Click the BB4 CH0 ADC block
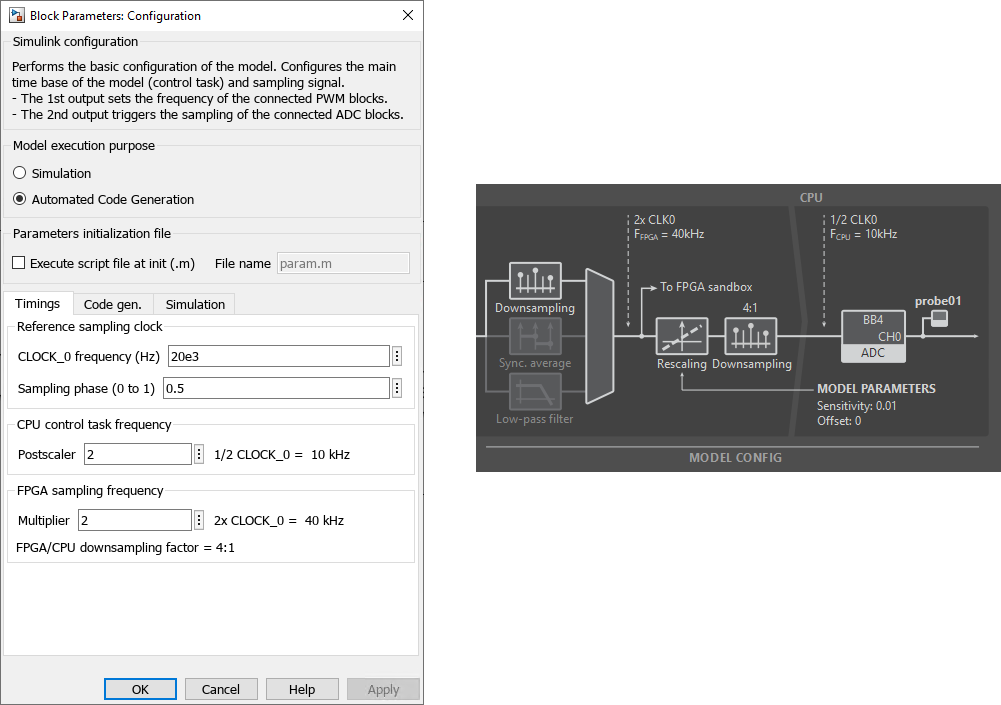Screen dimensions: 1001x705 pos(873,336)
